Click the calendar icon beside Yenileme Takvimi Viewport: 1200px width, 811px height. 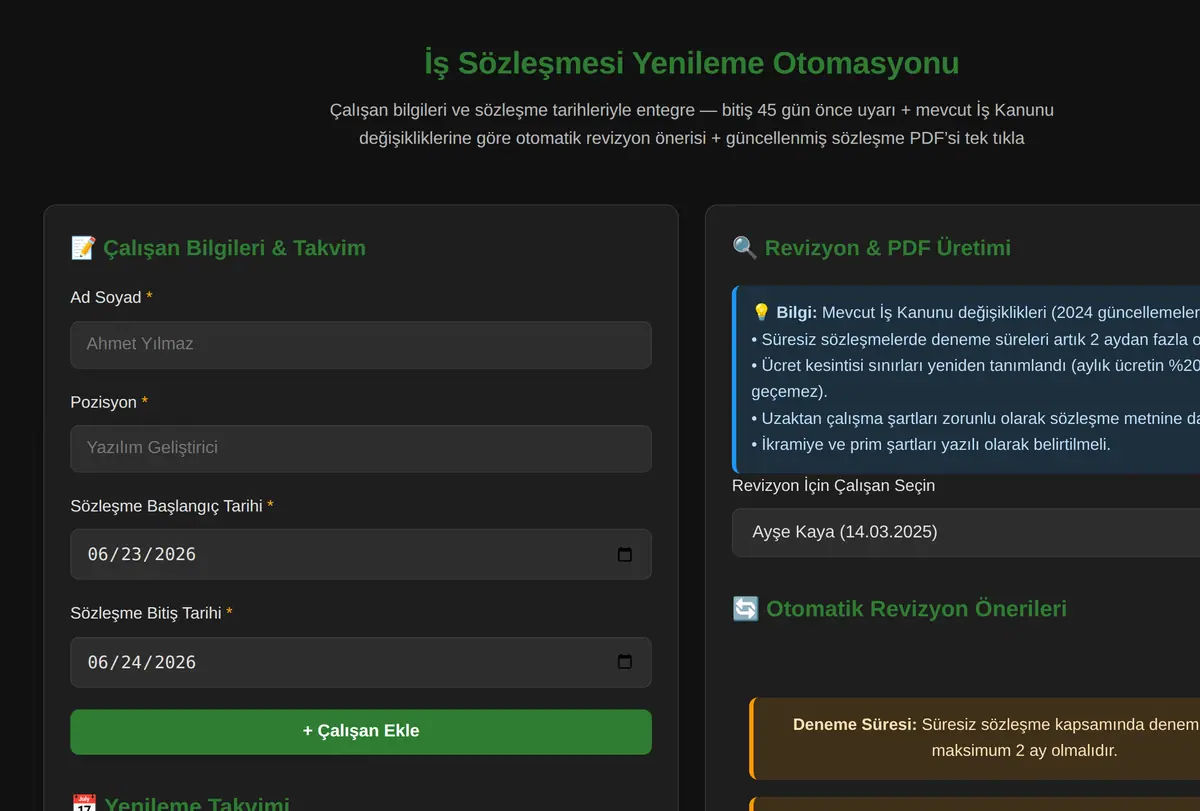[84, 805]
